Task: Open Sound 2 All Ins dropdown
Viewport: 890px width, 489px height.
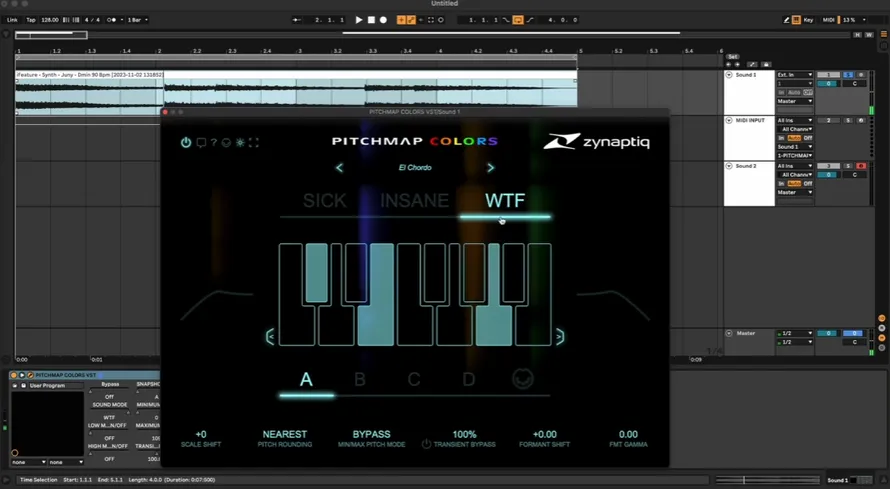Action: (x=795, y=166)
